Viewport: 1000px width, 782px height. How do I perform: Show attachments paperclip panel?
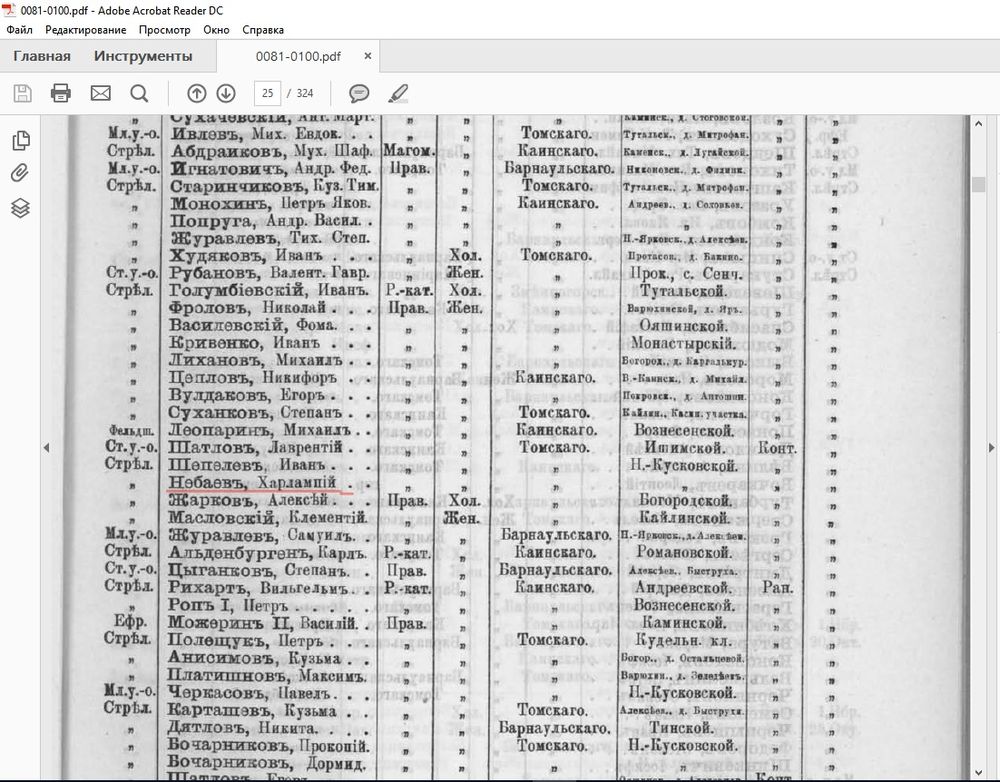20,174
